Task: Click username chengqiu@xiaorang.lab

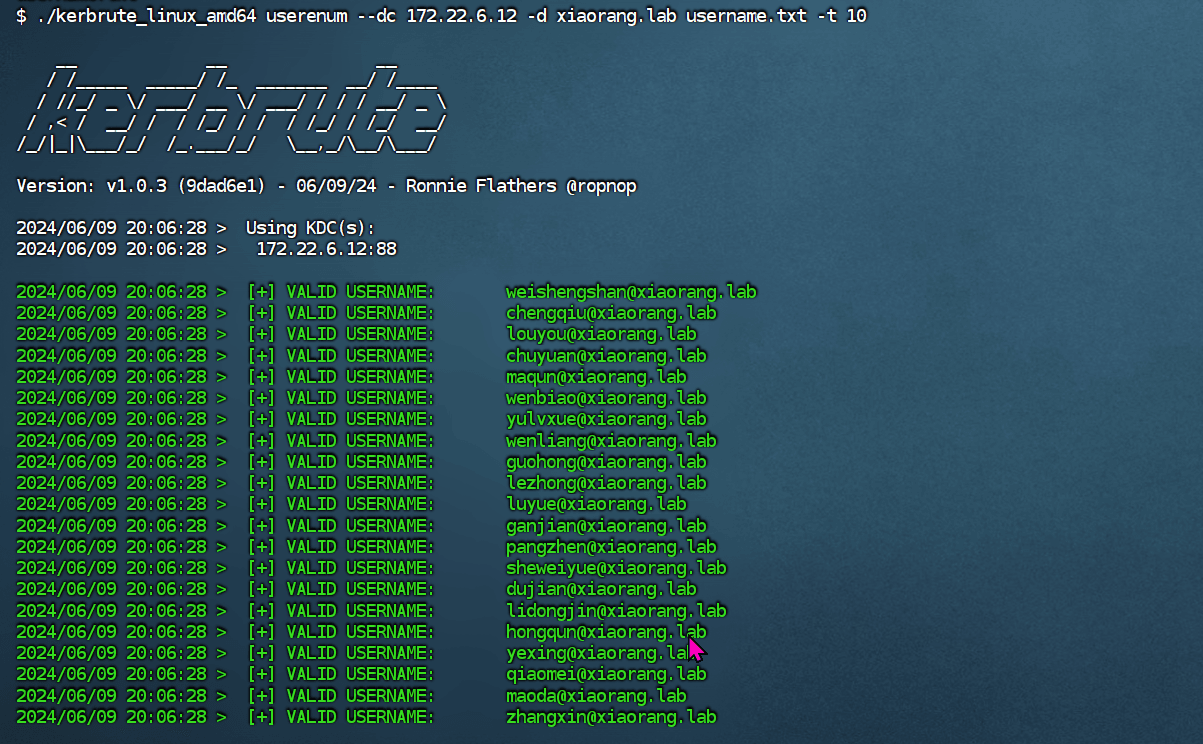Action: (x=610, y=313)
